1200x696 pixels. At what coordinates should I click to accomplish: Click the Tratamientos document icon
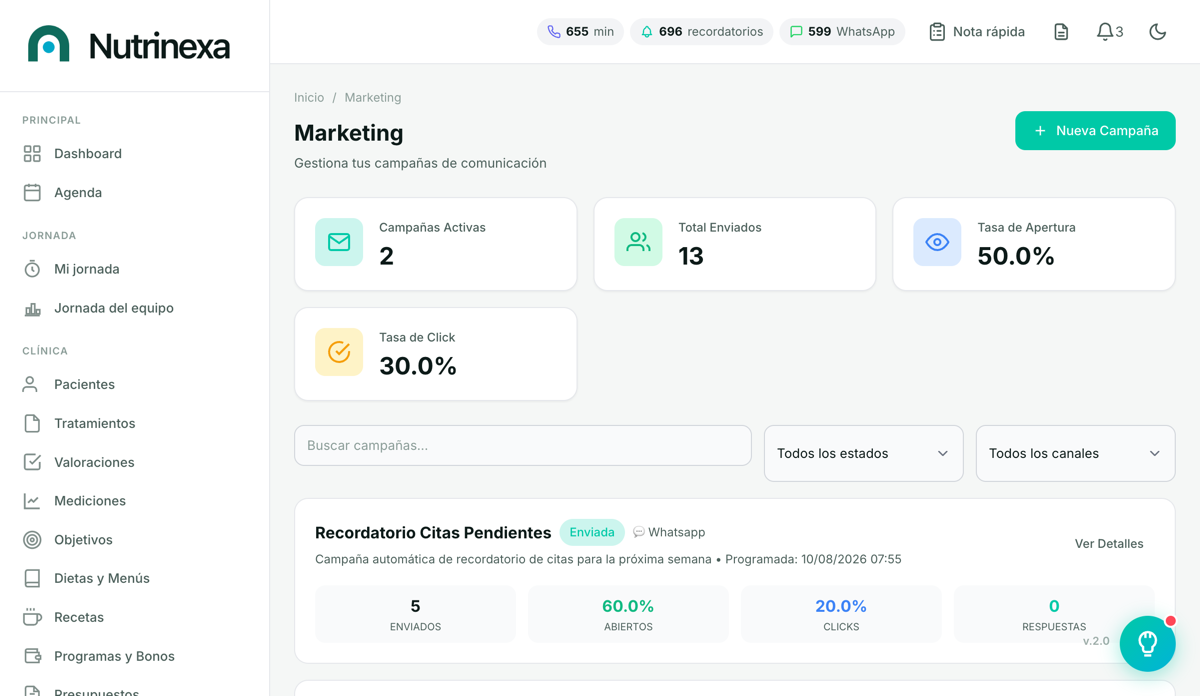coord(32,423)
